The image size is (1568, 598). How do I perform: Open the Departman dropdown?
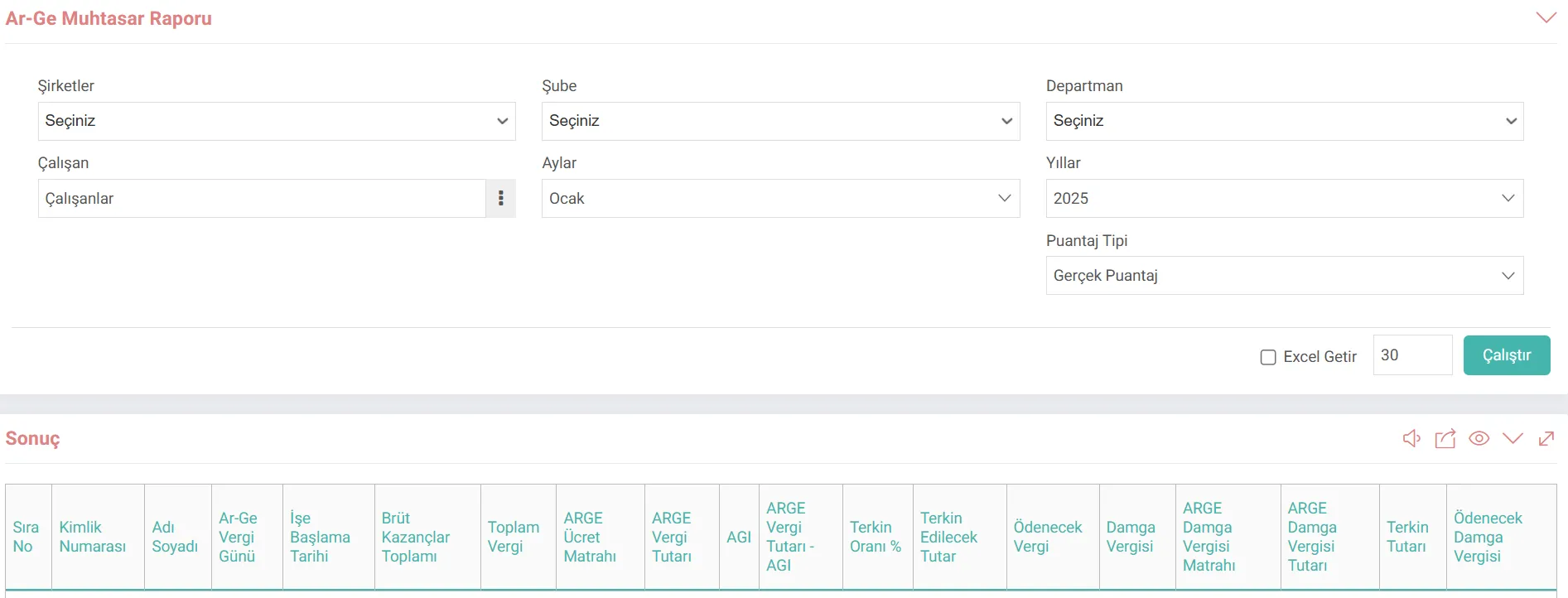coord(1284,121)
